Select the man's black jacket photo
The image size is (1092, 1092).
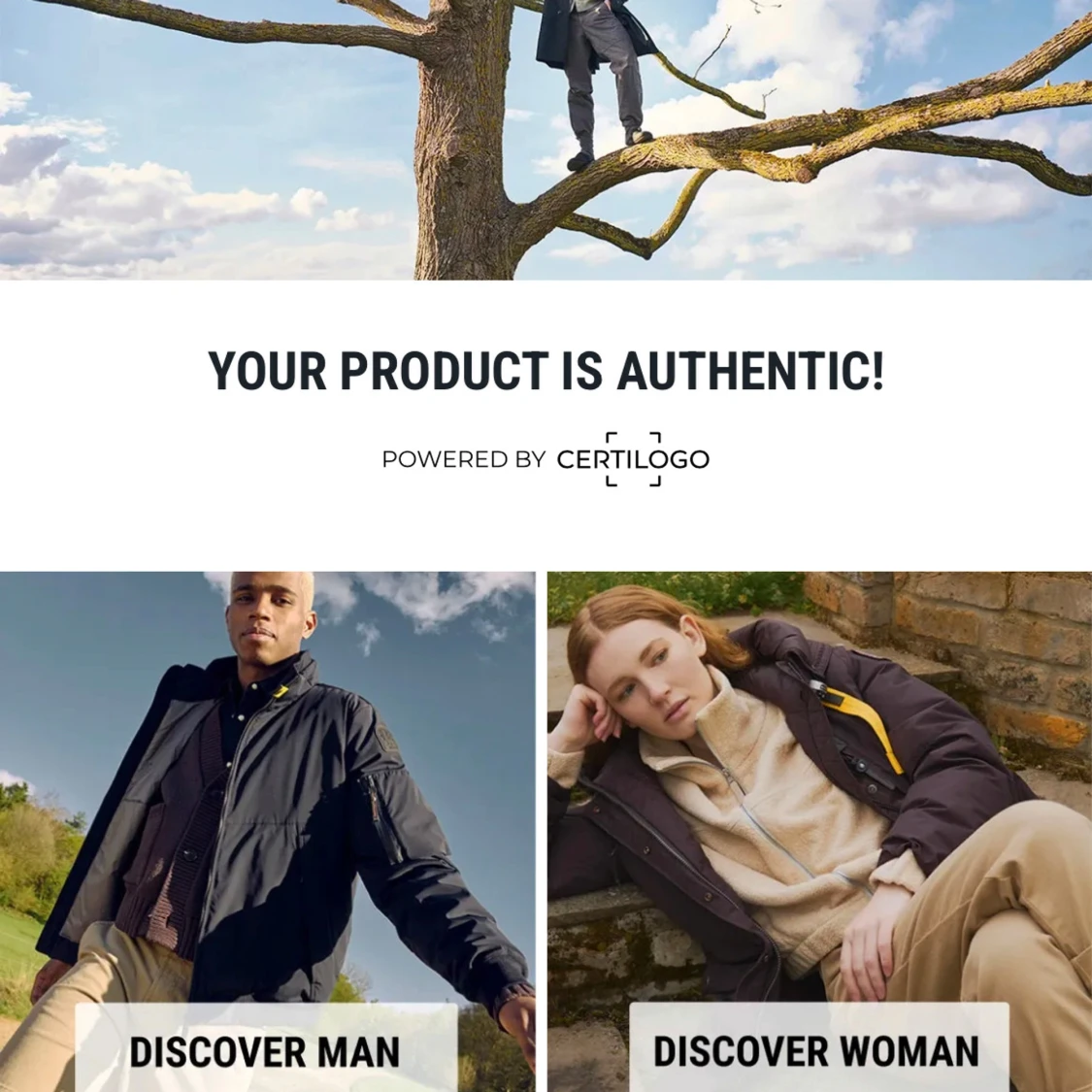tap(268, 832)
